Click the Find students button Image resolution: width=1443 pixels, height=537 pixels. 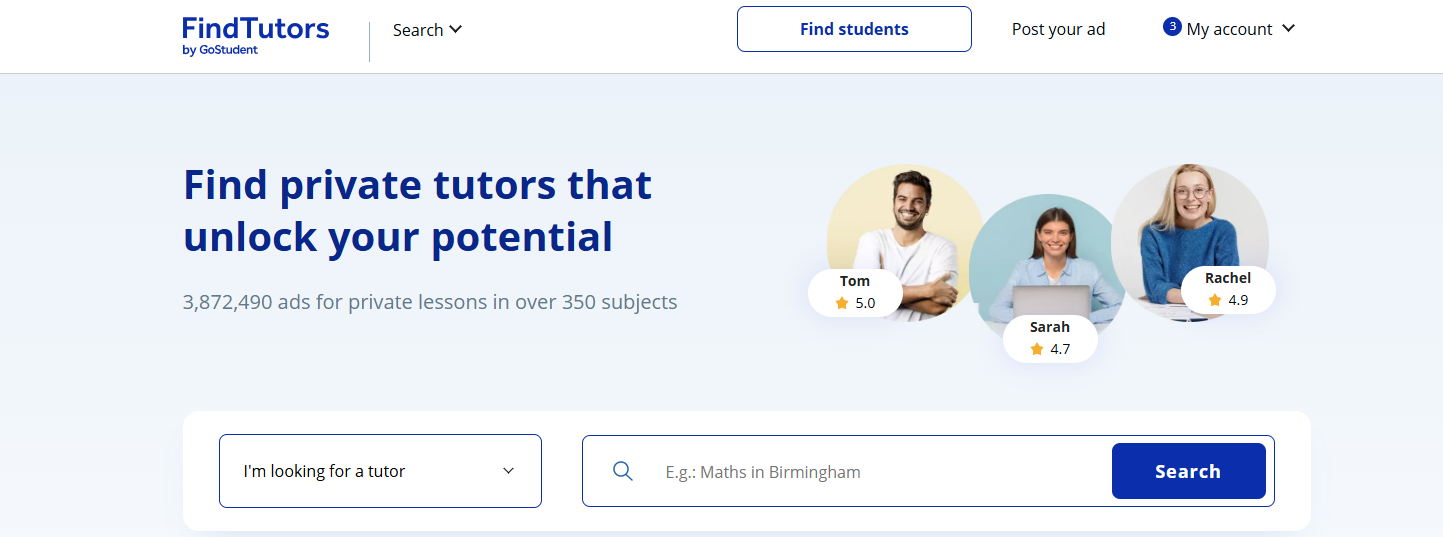coord(854,29)
